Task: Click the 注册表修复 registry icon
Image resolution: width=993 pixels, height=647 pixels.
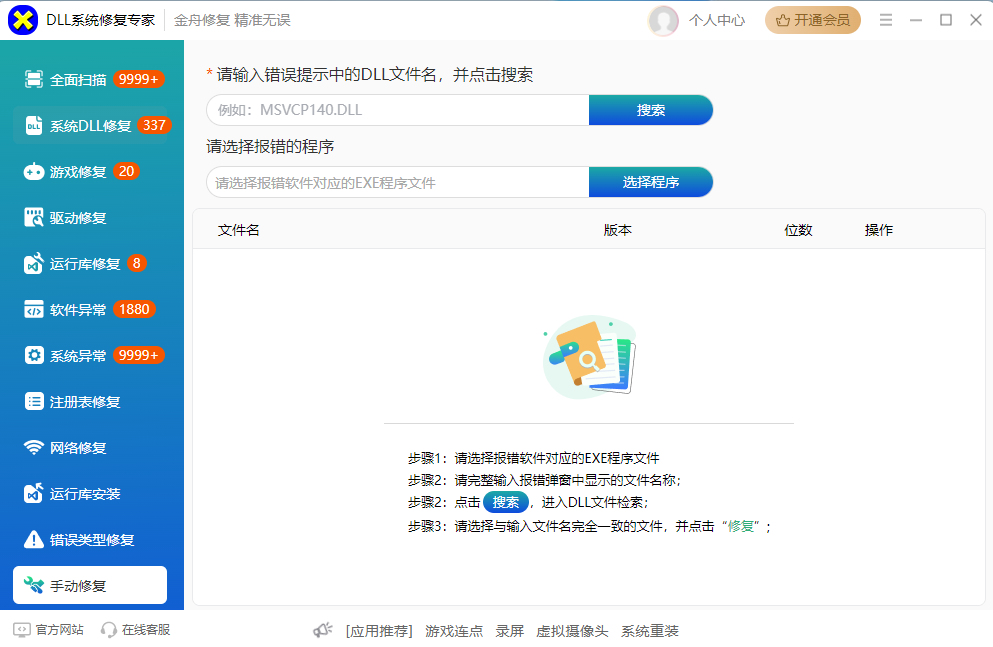Action: click(x=34, y=402)
